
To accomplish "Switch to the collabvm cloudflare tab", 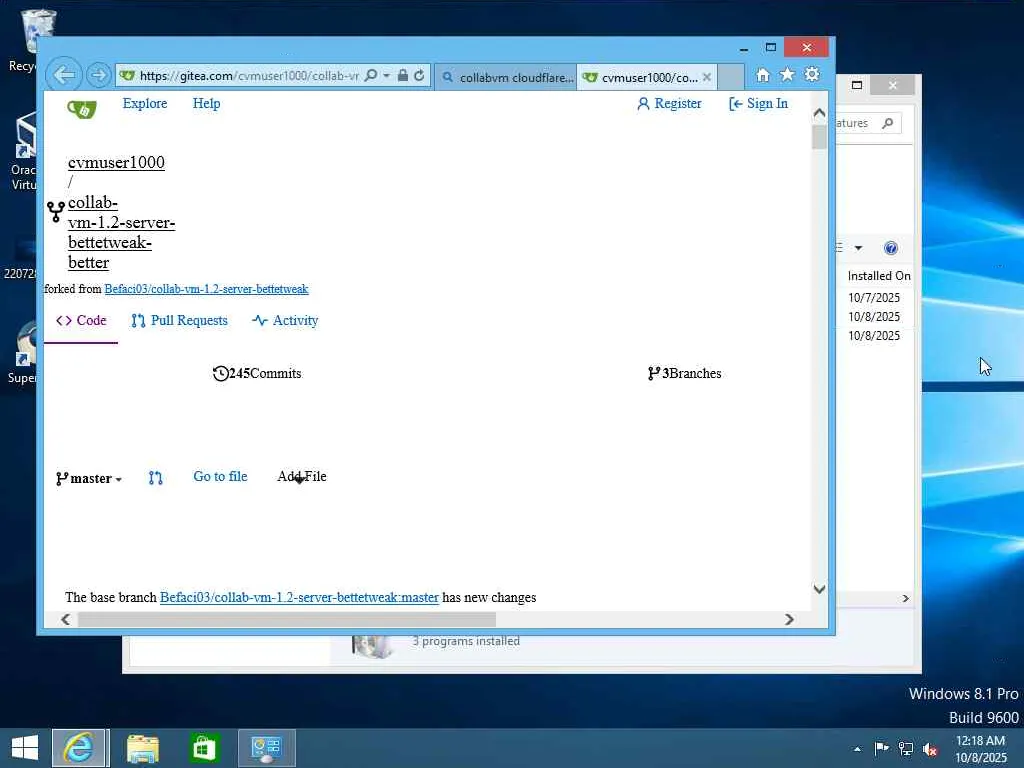I will tap(507, 77).
